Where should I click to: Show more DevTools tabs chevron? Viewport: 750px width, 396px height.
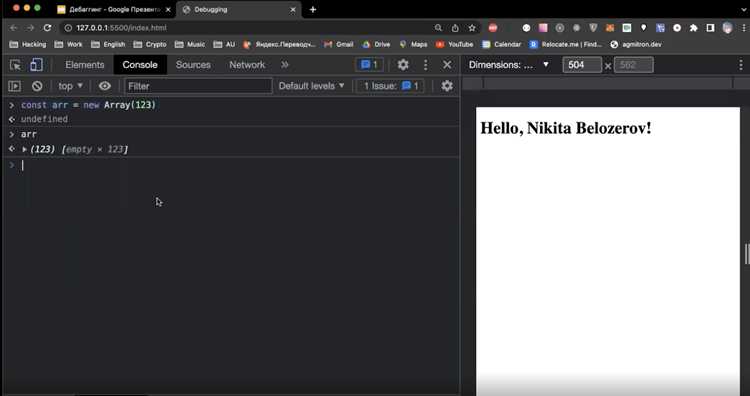click(285, 65)
